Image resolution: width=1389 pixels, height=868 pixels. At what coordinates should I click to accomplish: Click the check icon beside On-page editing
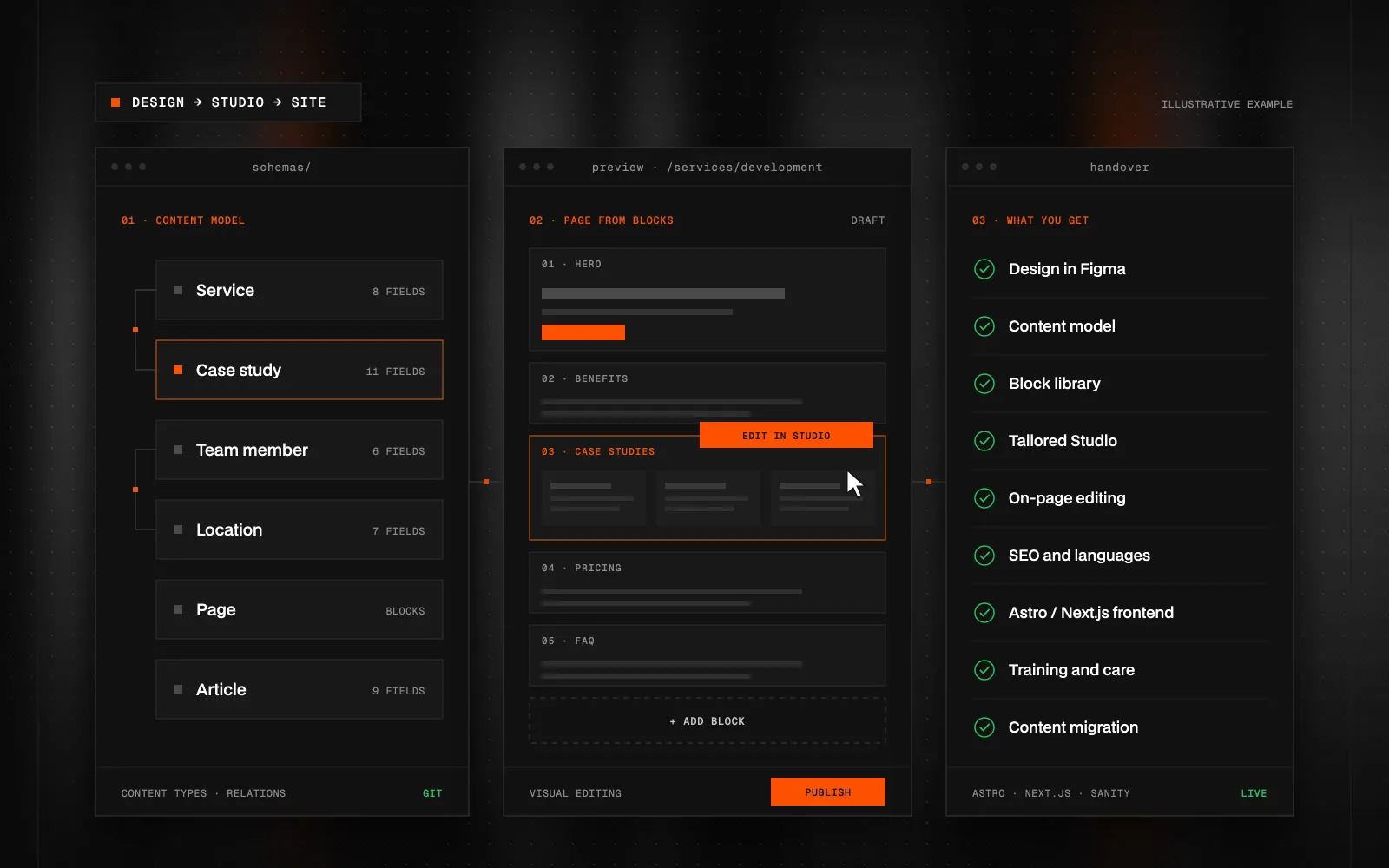coord(984,498)
